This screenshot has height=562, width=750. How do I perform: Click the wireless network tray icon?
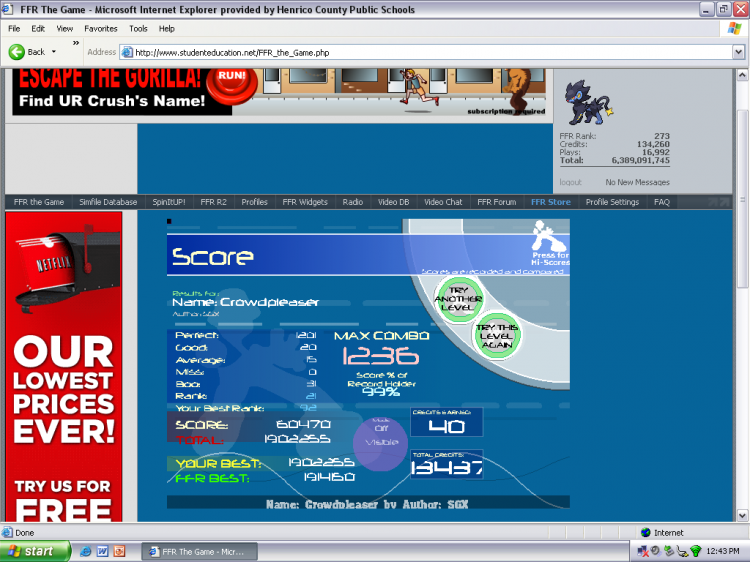[695, 551]
